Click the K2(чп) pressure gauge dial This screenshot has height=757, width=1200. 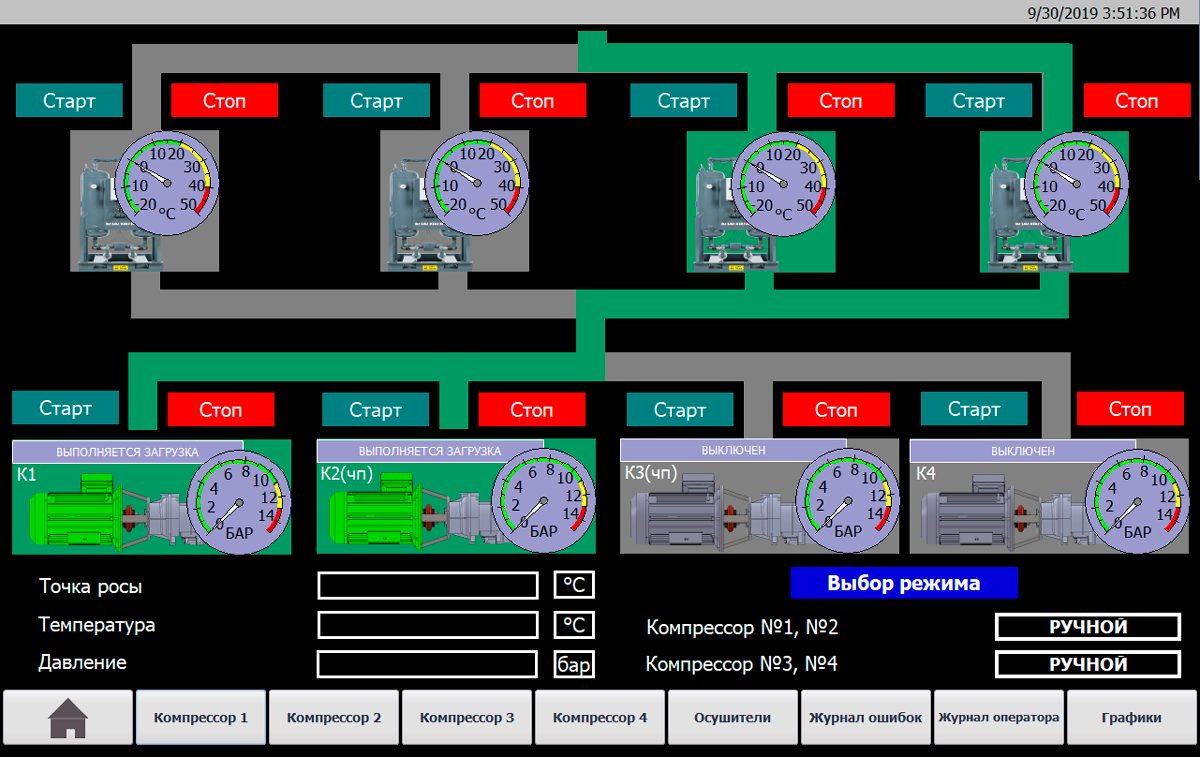543,501
